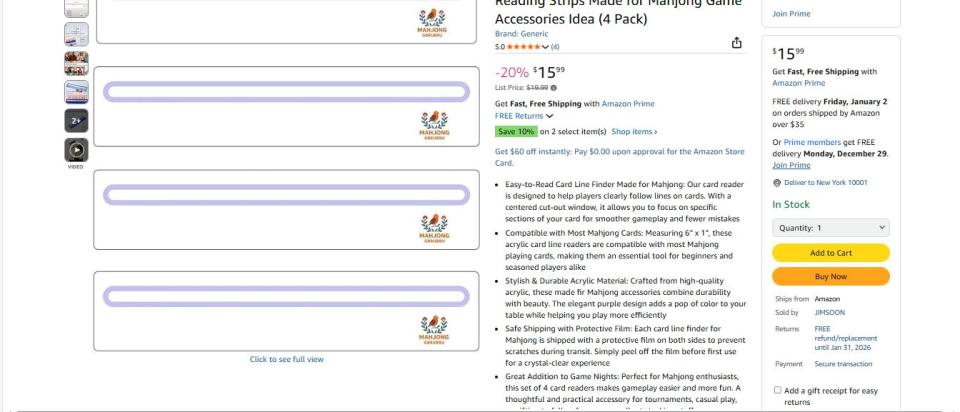
Task: Click the location pin delivery icon
Action: [x=777, y=183]
